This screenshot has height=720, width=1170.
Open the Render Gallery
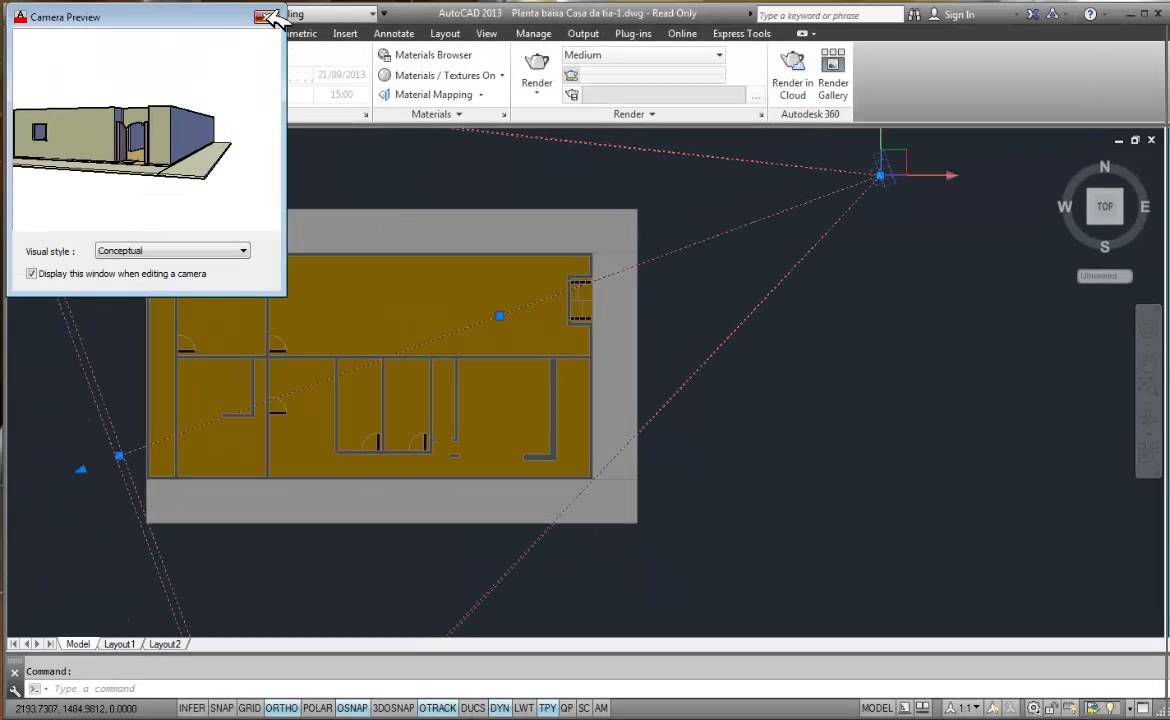pyautogui.click(x=833, y=75)
